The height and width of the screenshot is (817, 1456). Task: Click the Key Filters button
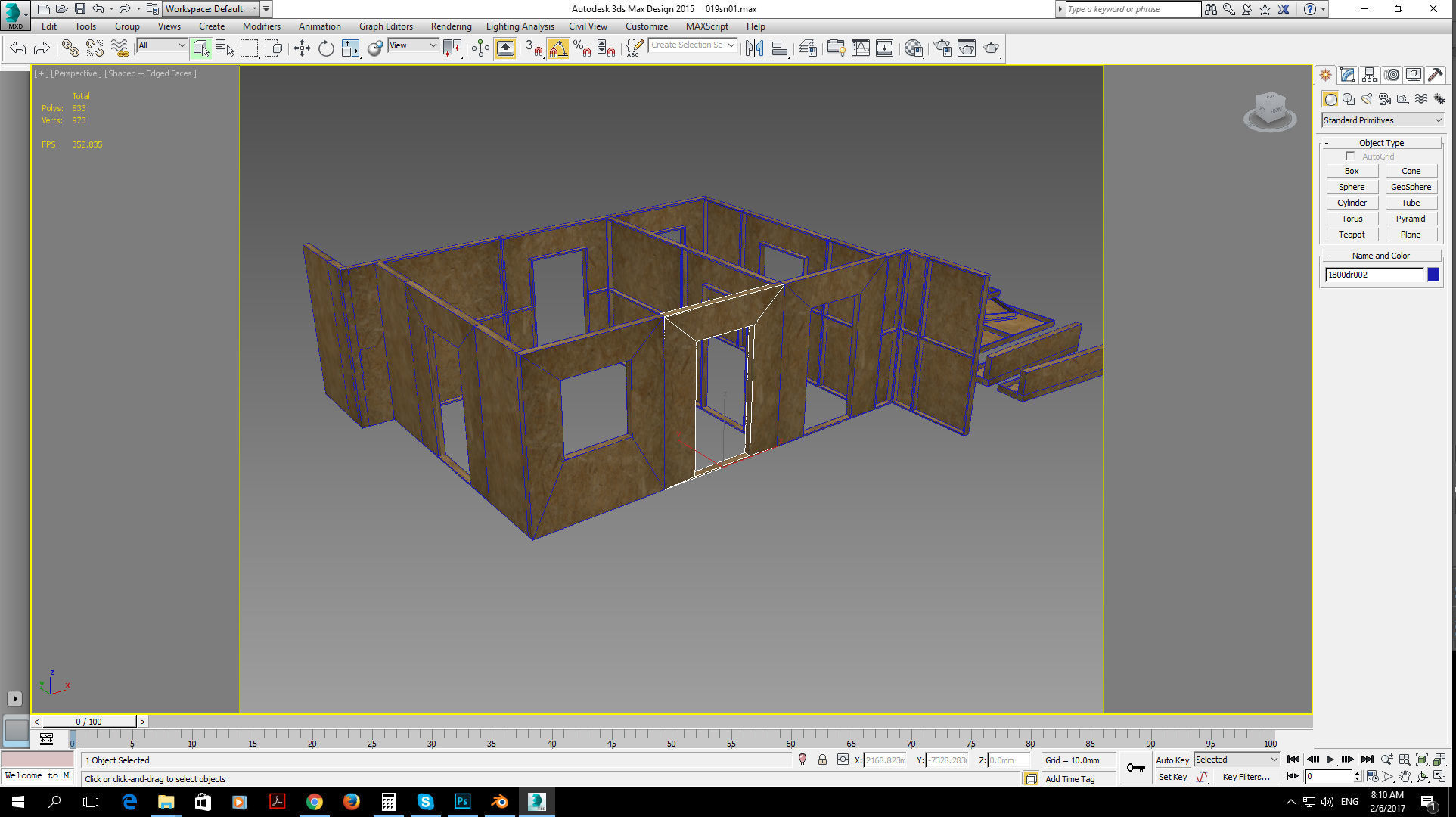click(x=1246, y=777)
